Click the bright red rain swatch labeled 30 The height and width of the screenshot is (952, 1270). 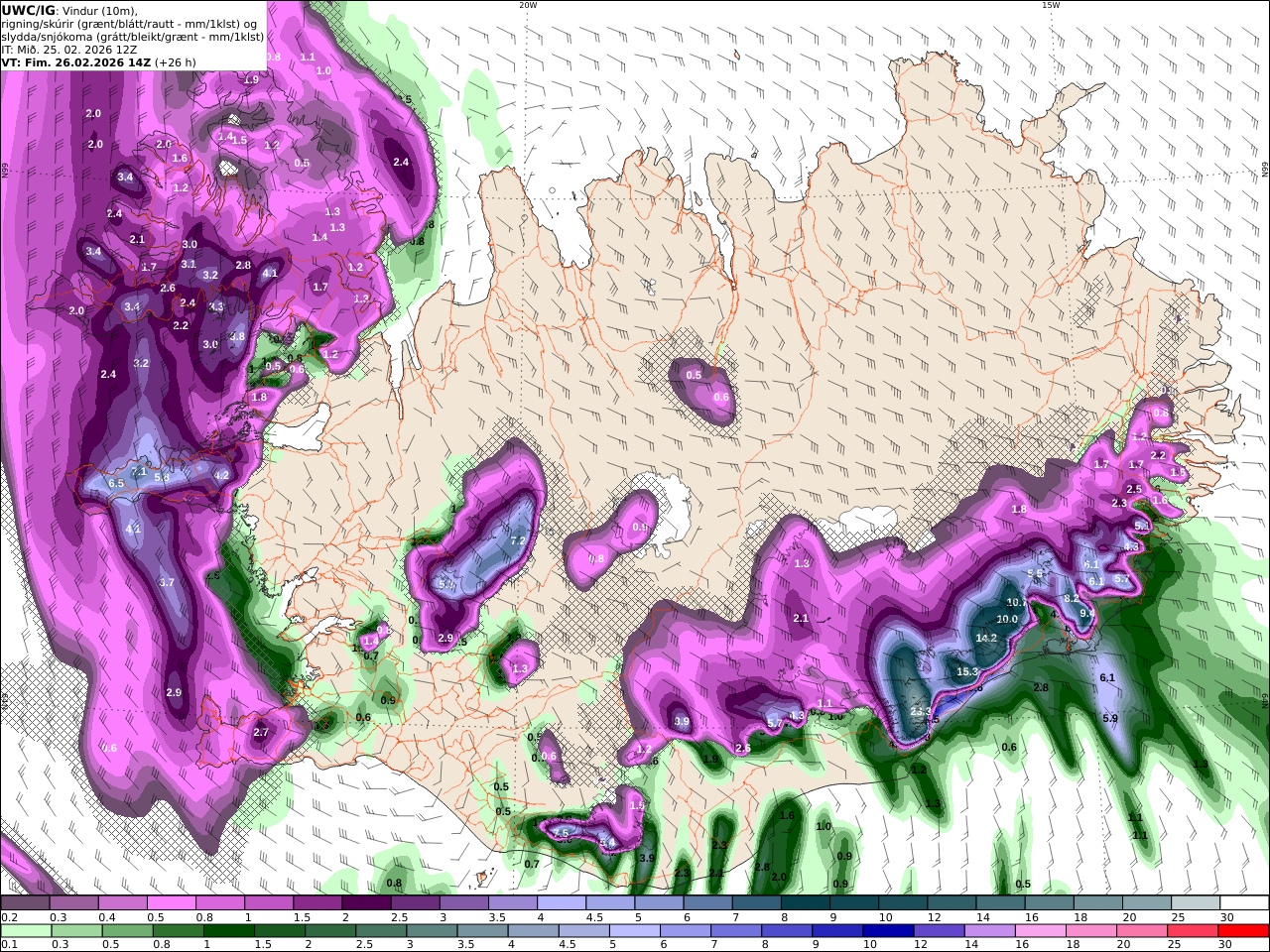tap(1244, 931)
